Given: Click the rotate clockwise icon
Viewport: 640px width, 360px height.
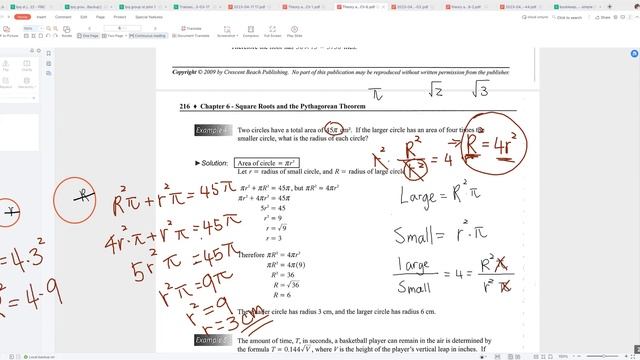Looking at the screenshot, I should coord(55,36).
